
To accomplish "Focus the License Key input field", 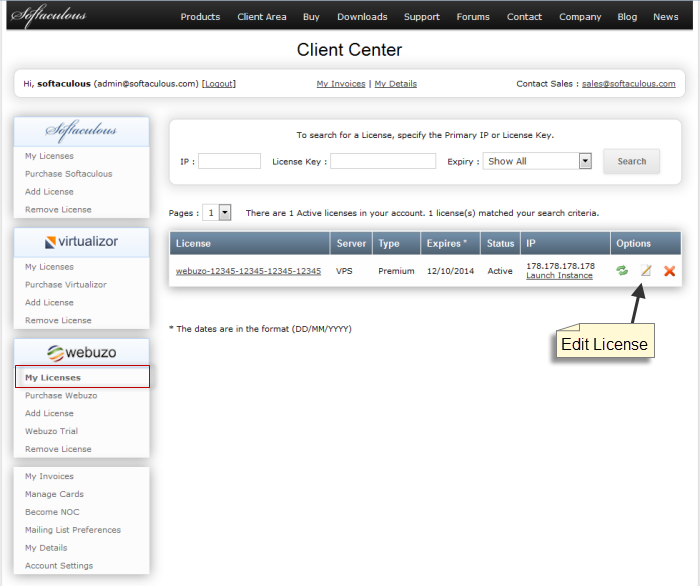I will [383, 161].
